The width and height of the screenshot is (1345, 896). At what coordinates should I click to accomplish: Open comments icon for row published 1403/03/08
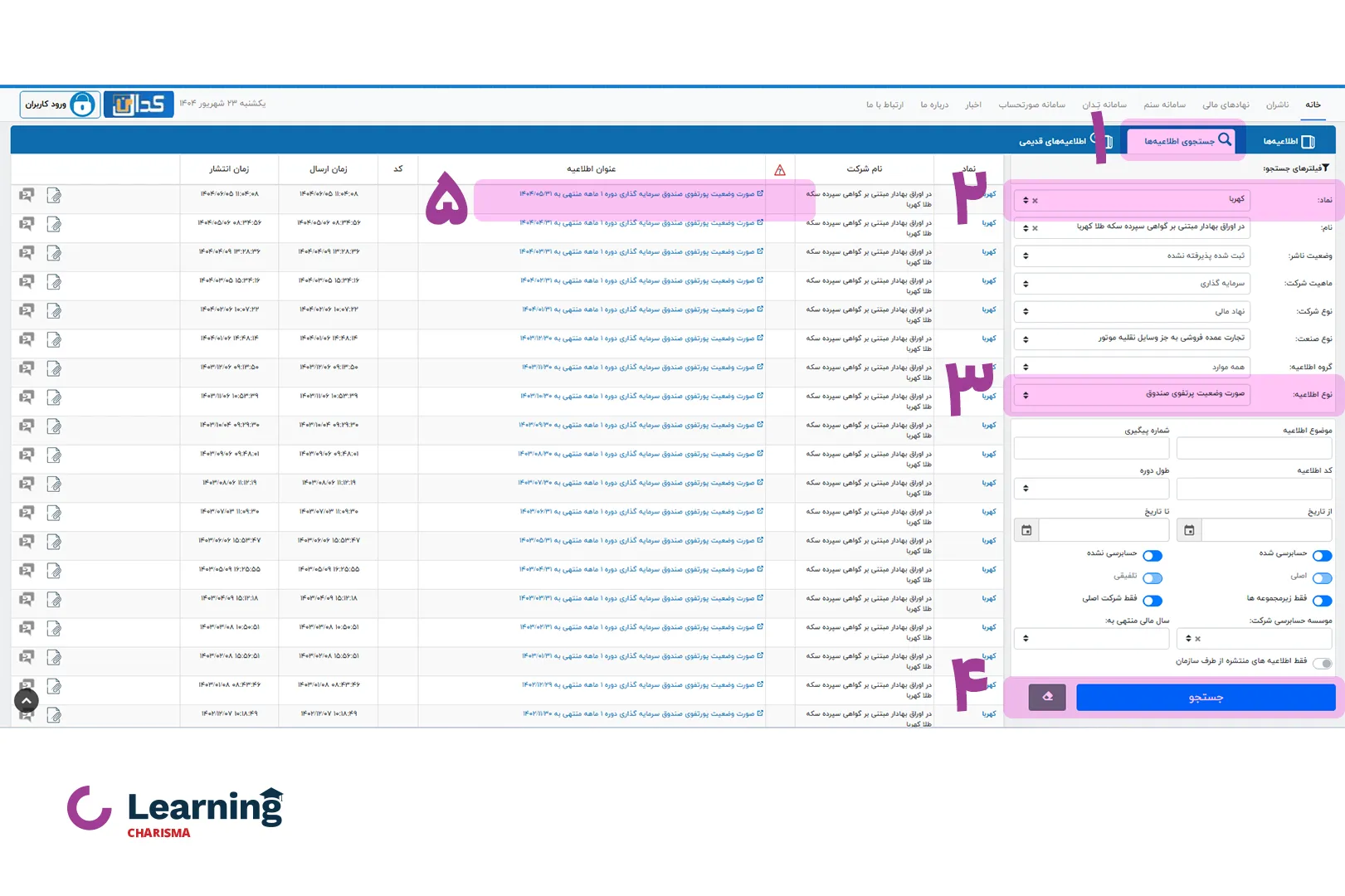27,628
